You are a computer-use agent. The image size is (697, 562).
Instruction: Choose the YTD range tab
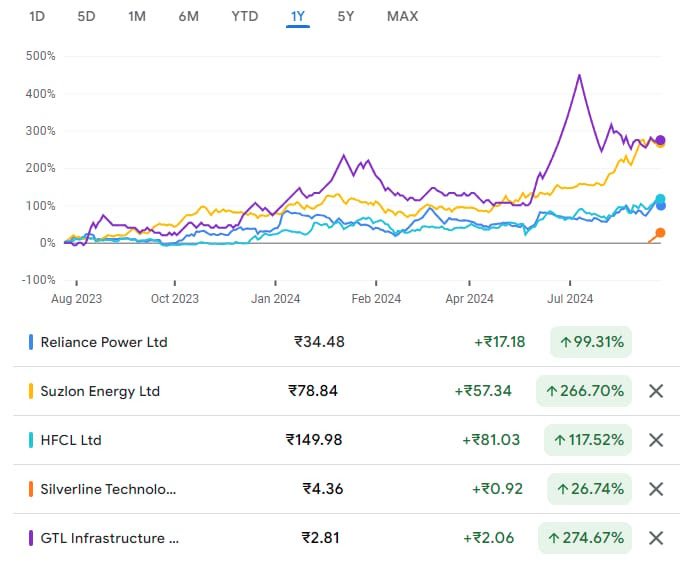coord(244,16)
